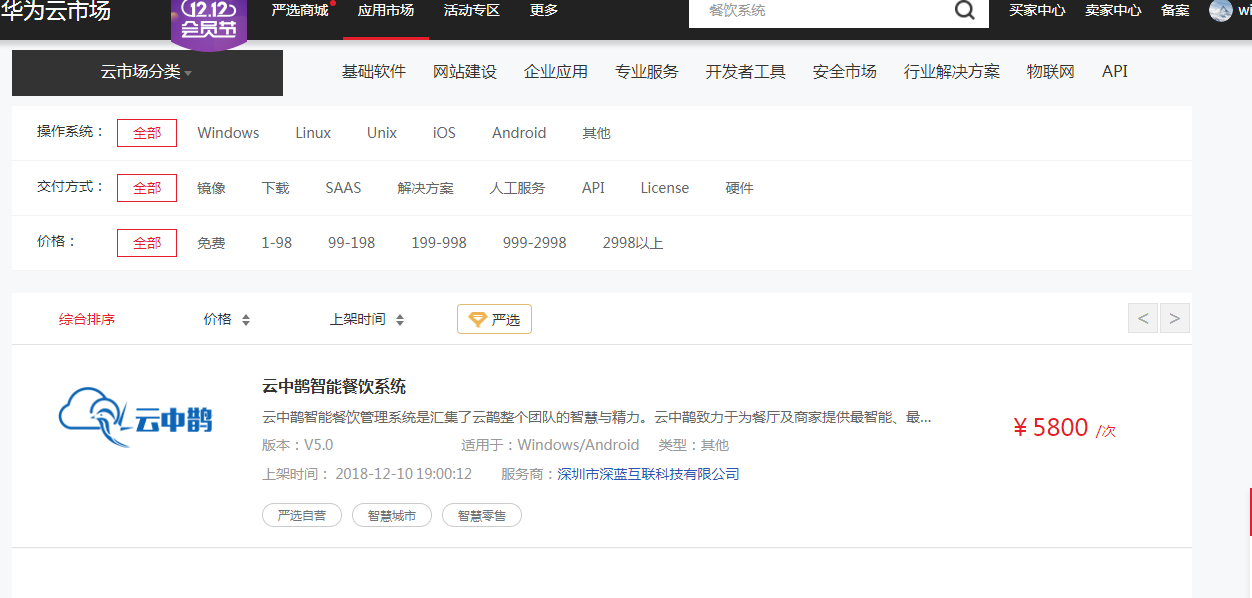
Task: Click the 智慧城市 tag
Action: pos(391,516)
